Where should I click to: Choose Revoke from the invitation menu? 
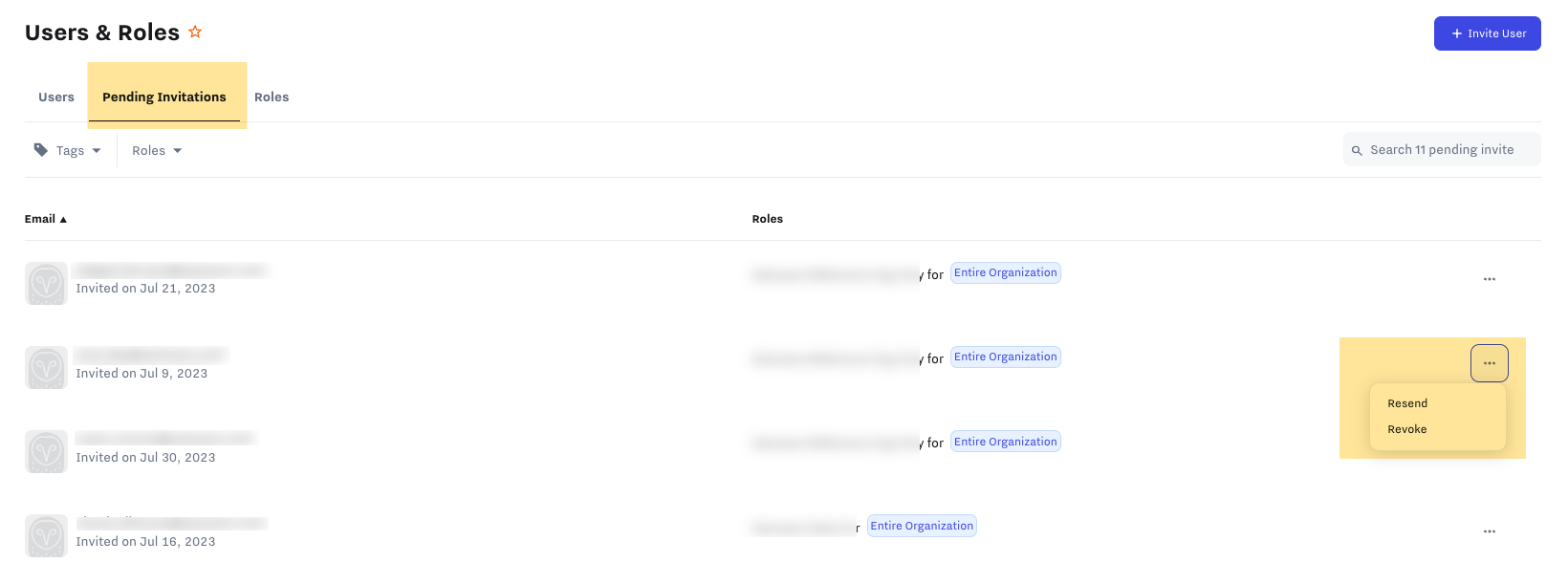click(x=1407, y=429)
